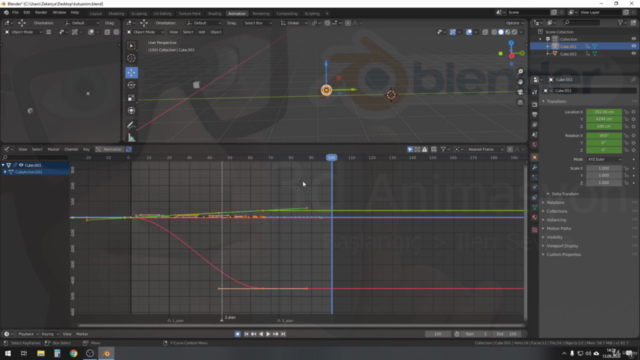Jump to the last frame button

283,334
